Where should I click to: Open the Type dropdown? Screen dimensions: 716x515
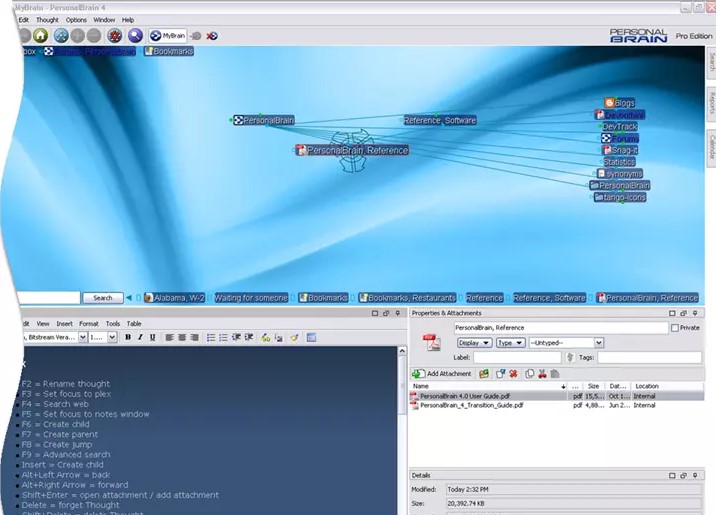coord(510,342)
